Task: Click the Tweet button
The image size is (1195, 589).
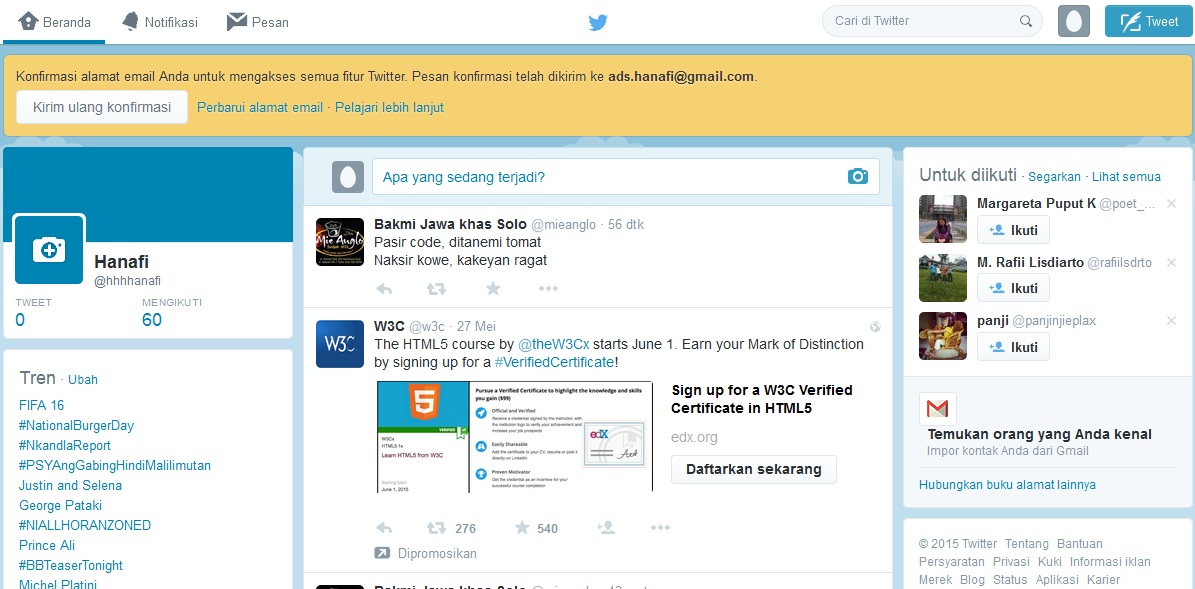Action: (x=1149, y=21)
